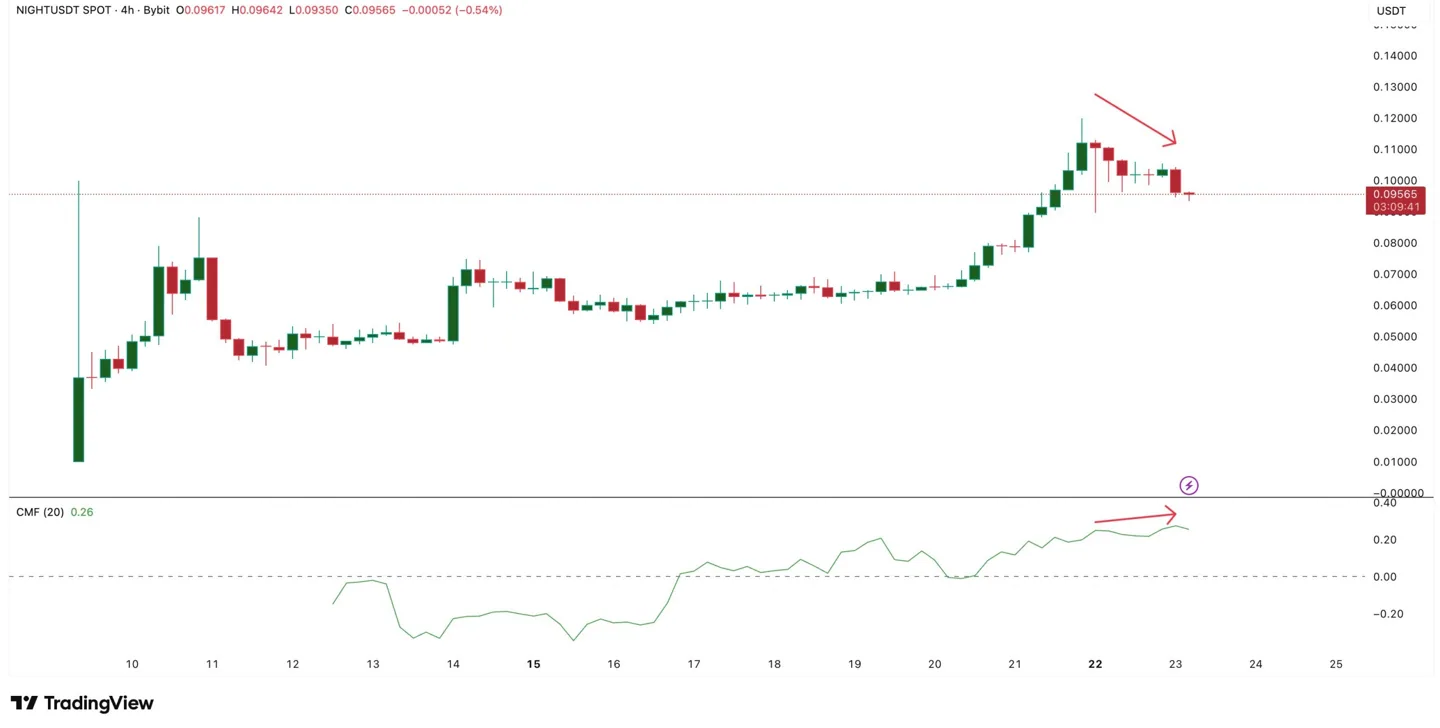
Task: Click price axis label 0.12000
Action: [1395, 118]
